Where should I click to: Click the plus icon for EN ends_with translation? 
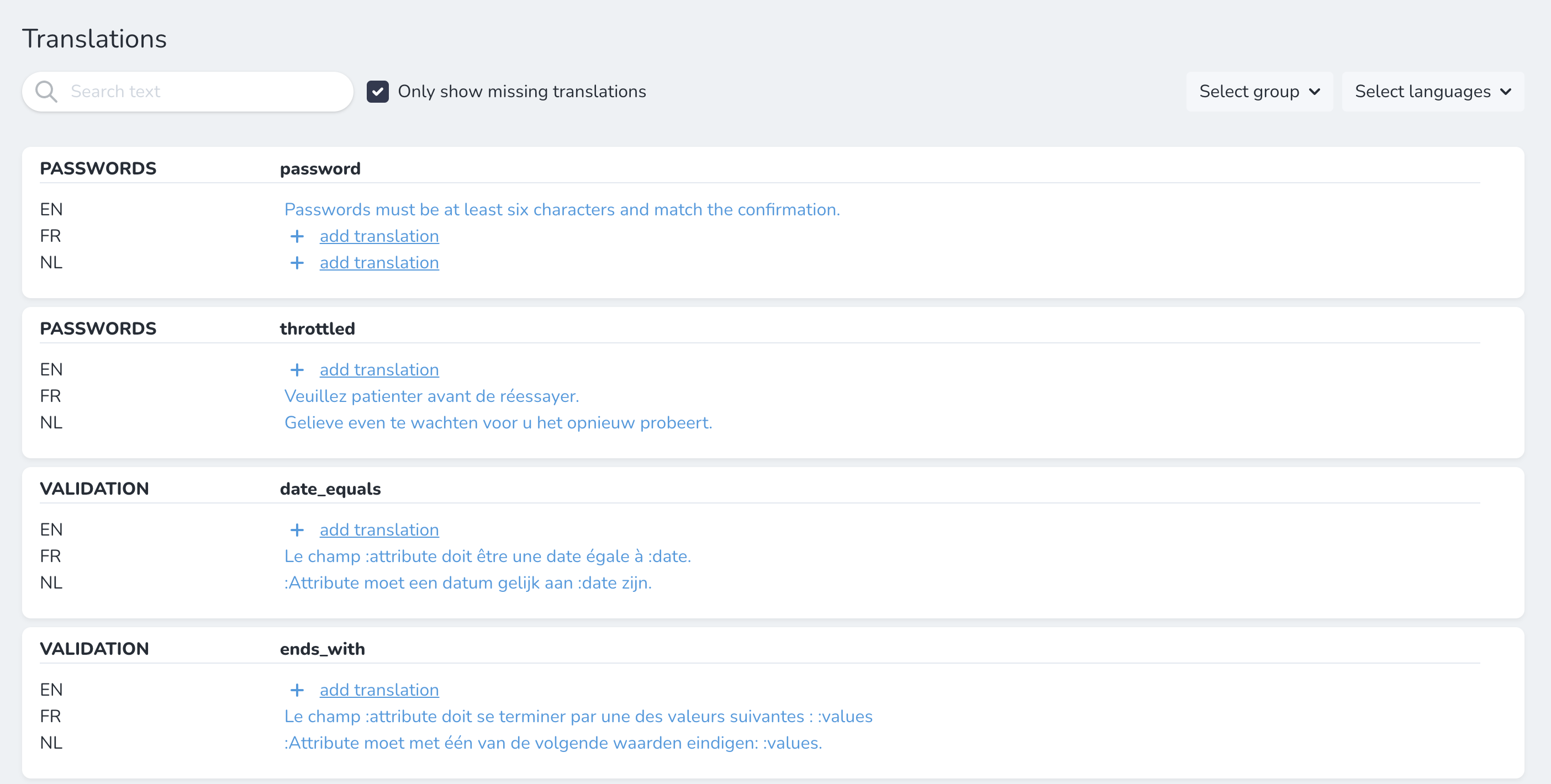297,690
